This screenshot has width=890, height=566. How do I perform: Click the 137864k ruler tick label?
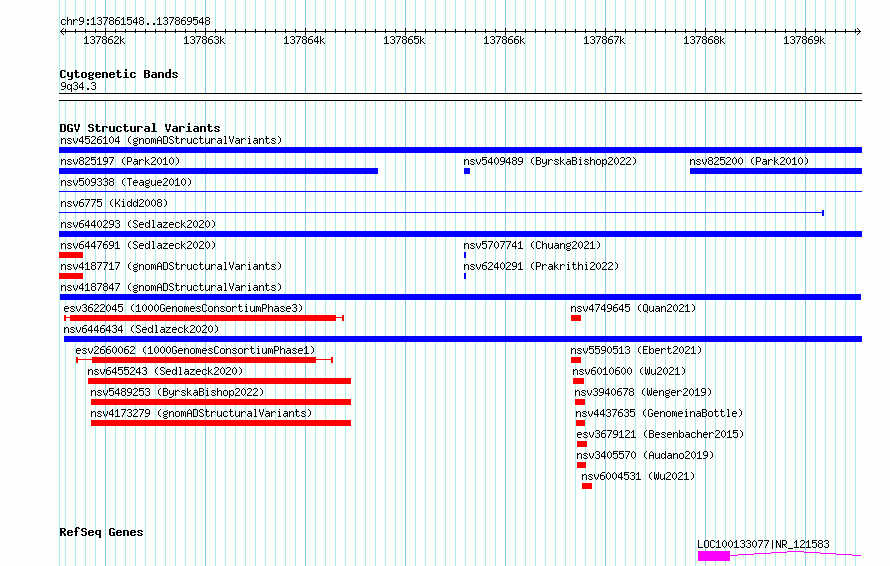pos(304,40)
